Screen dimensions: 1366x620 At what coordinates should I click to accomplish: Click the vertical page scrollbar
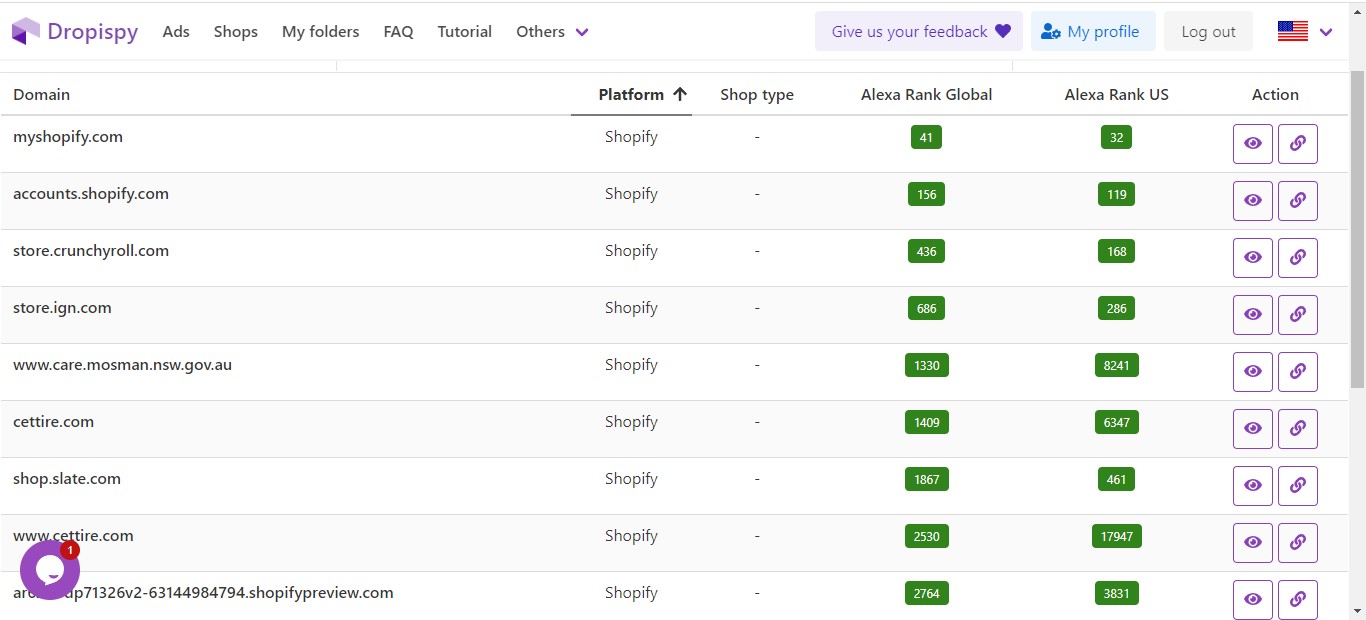point(1356,230)
